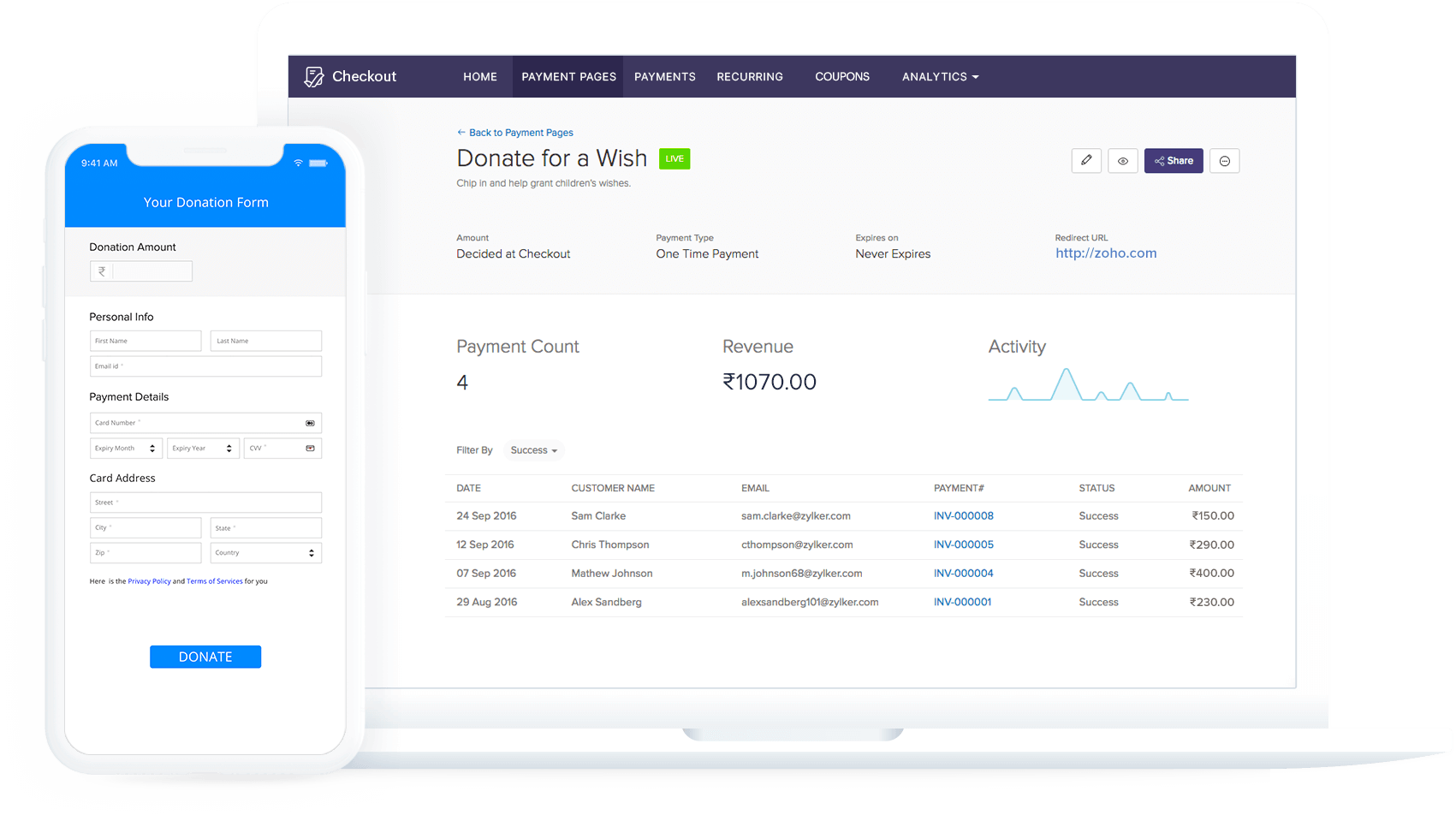
Task: Select the pencil edit icon for this payment page
Action: (x=1086, y=160)
